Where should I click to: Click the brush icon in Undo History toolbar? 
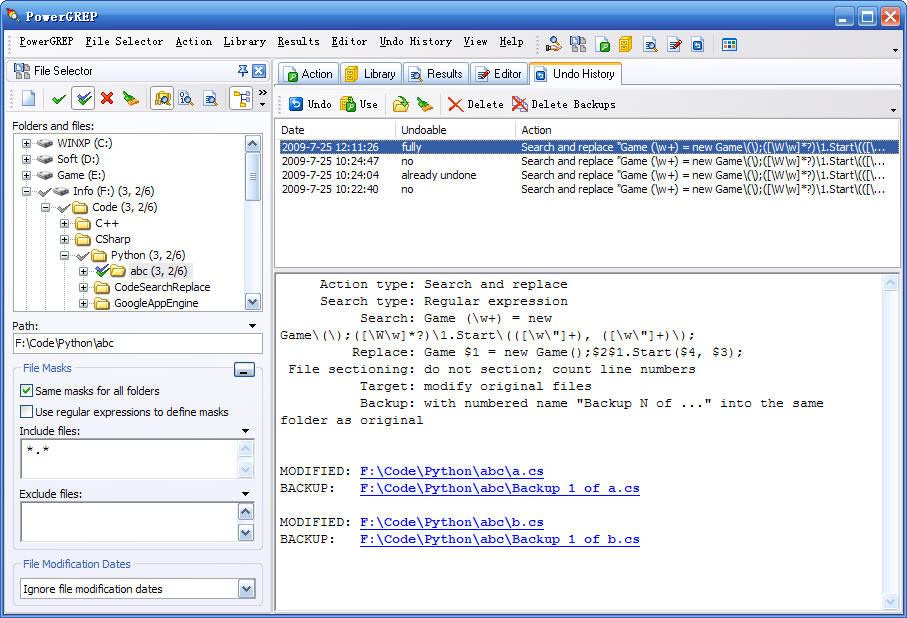[425, 104]
